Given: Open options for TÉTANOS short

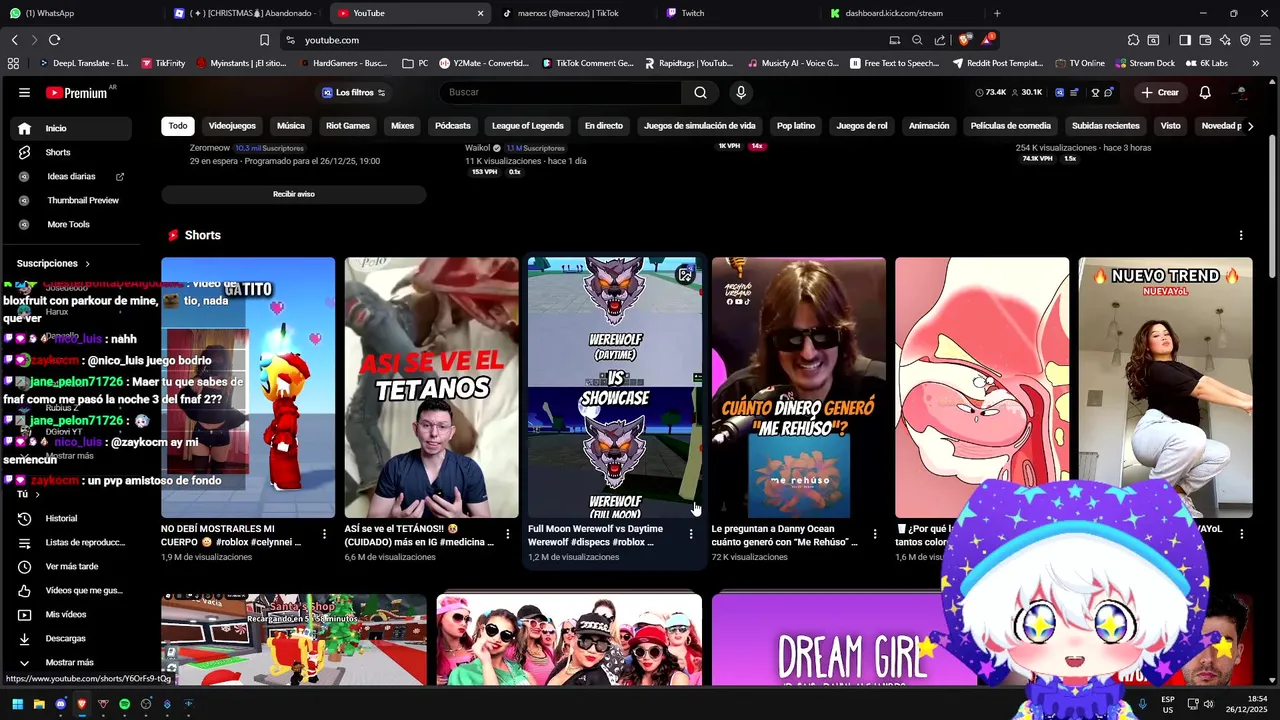Looking at the screenshot, I should coord(507,534).
